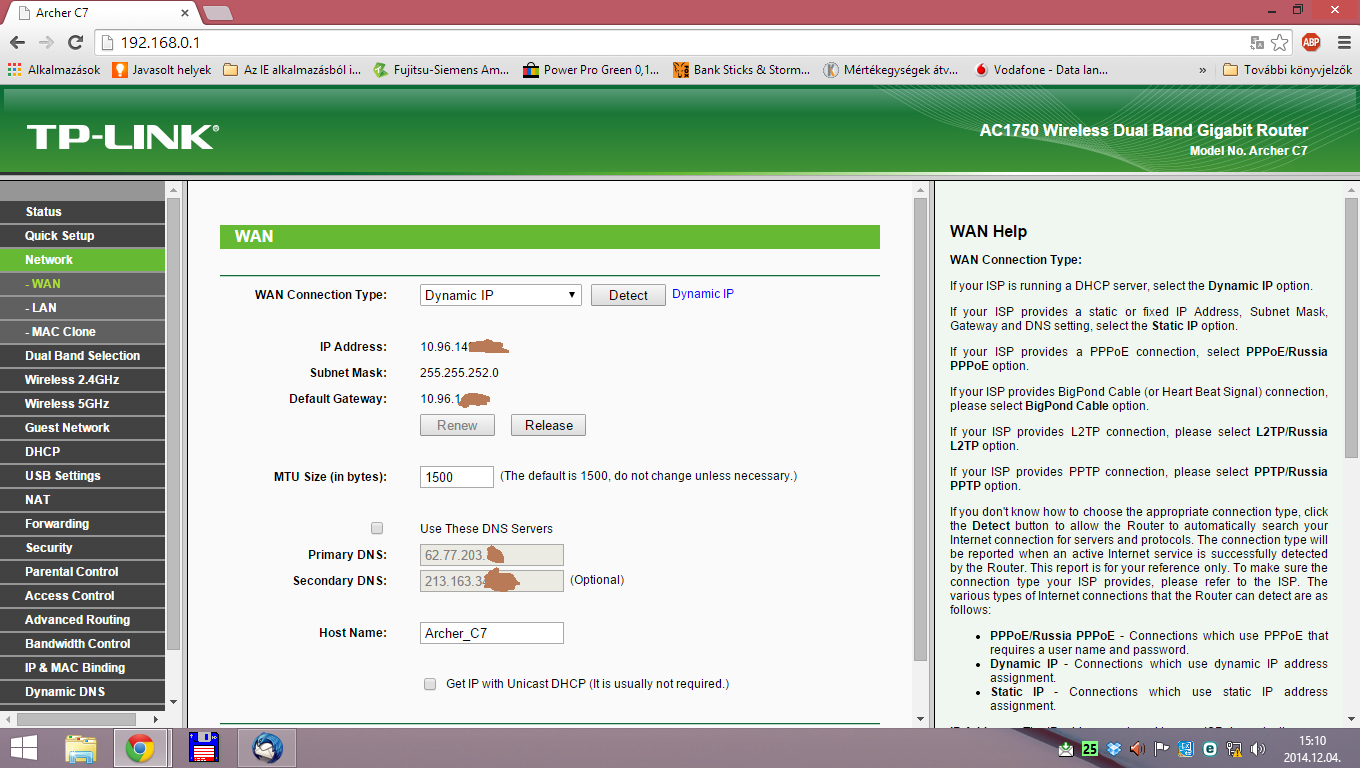This screenshot has width=1360, height=768.
Task: Open File Explorer from the taskbar
Action: tap(81, 748)
